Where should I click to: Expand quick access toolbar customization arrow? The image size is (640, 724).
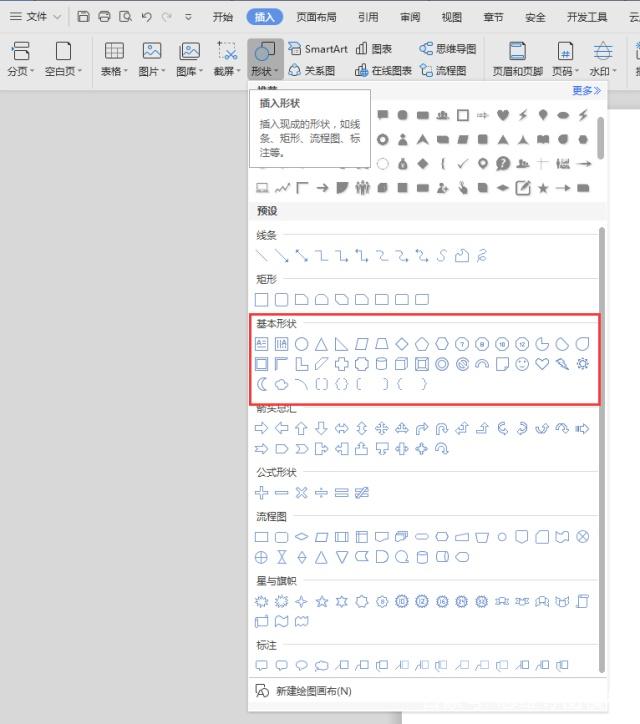[188, 17]
